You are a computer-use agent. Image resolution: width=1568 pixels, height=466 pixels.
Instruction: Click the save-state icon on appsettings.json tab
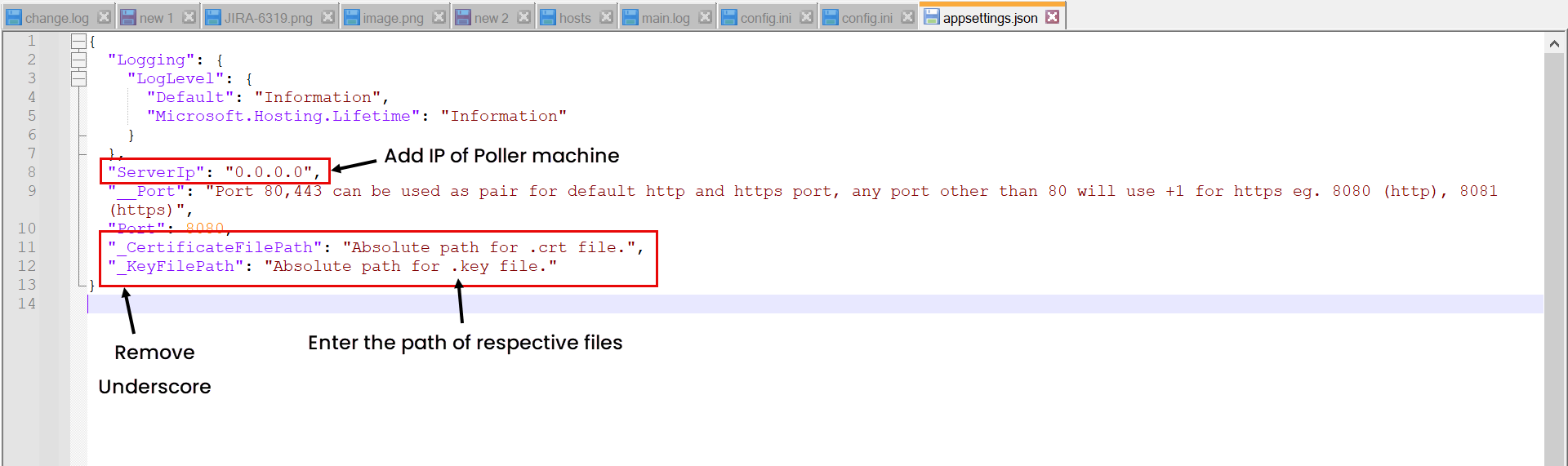(x=932, y=17)
